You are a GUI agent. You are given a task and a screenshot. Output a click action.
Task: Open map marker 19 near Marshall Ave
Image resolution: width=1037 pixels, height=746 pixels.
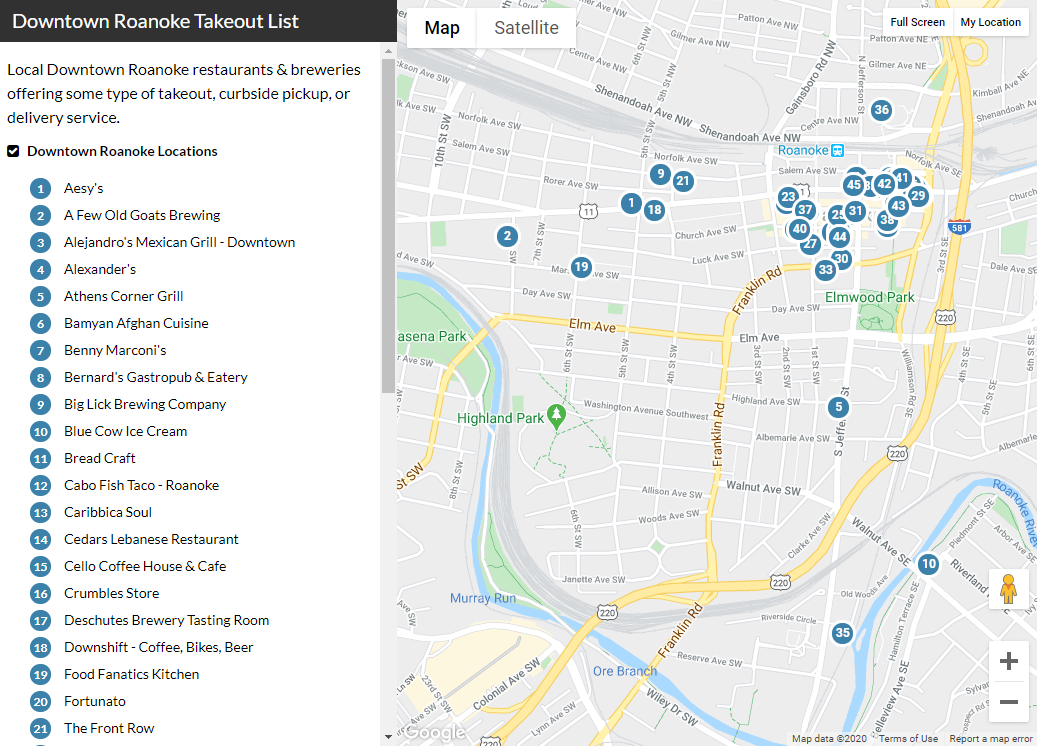(581, 267)
